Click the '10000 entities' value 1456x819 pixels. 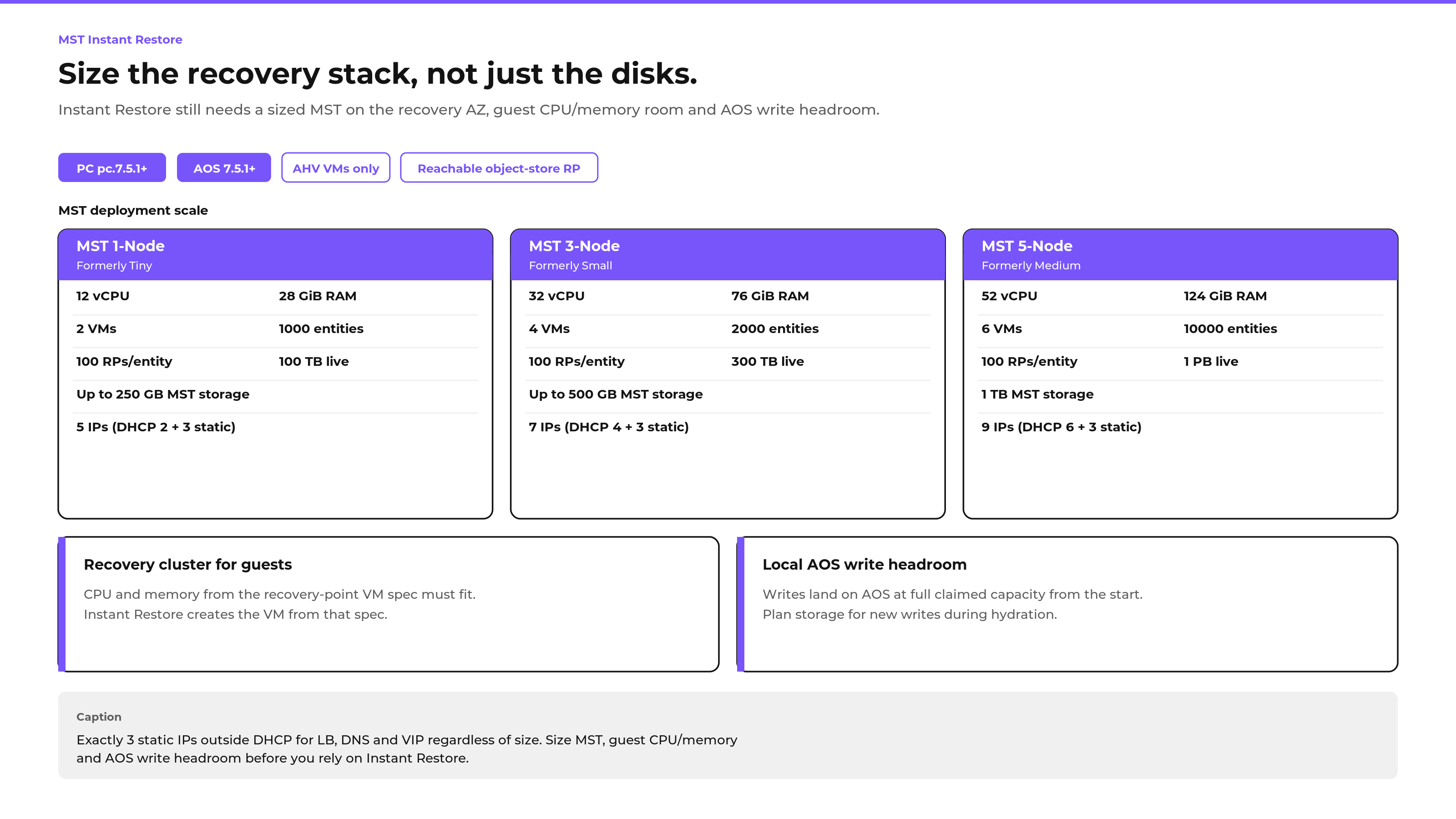1230,329
